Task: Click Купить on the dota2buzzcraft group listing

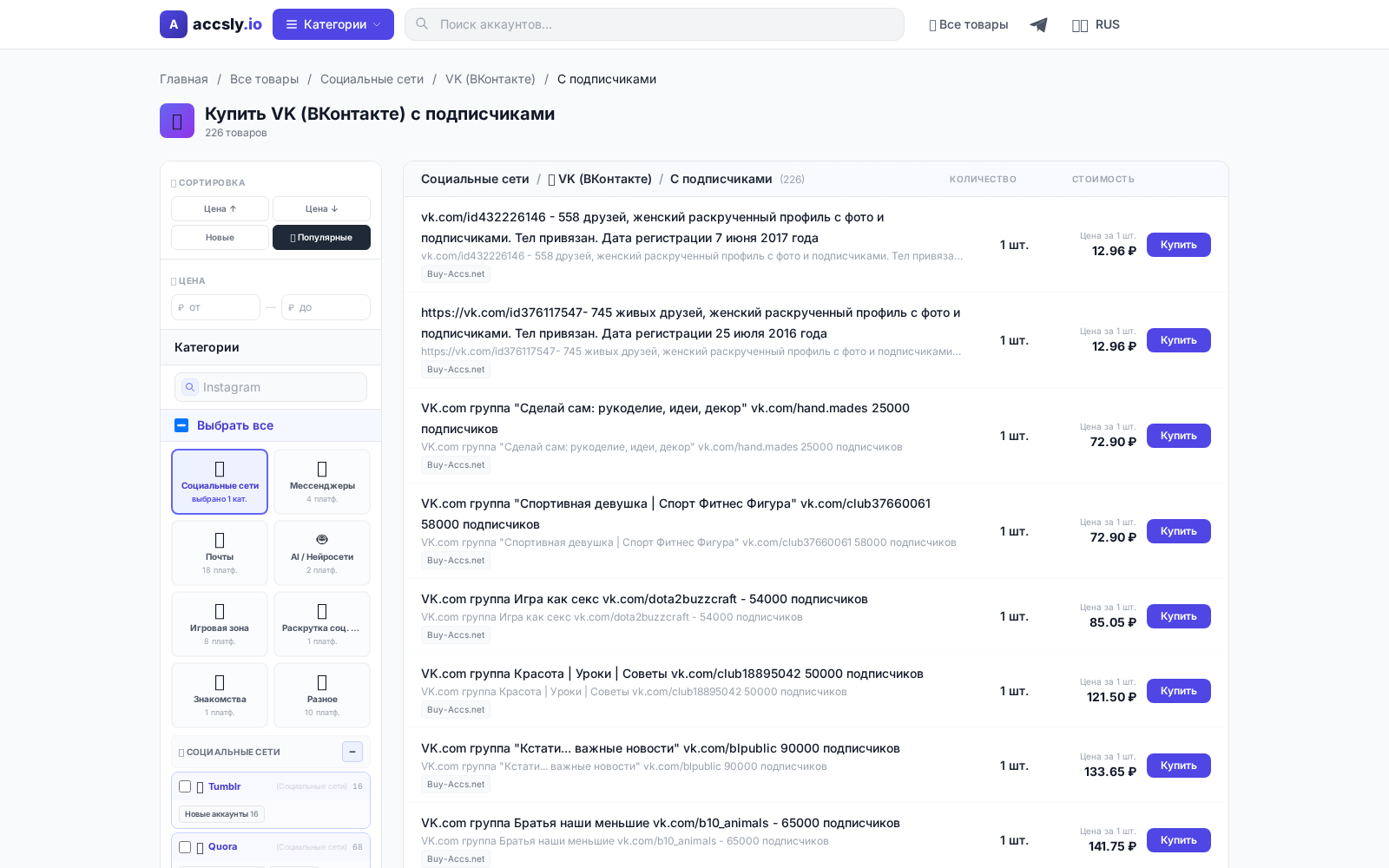Action: pyautogui.click(x=1178, y=616)
